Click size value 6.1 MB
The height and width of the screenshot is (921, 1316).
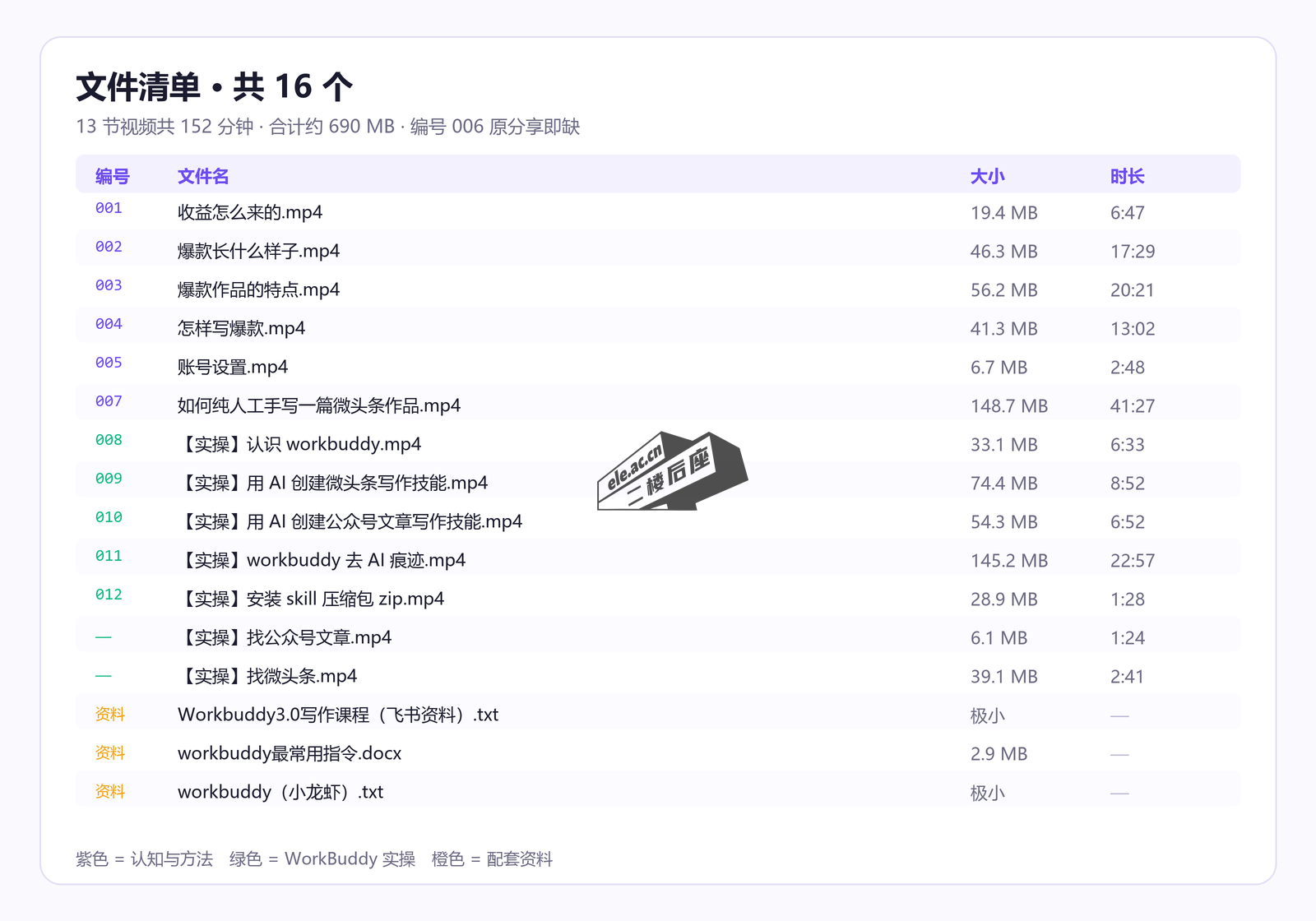point(999,638)
